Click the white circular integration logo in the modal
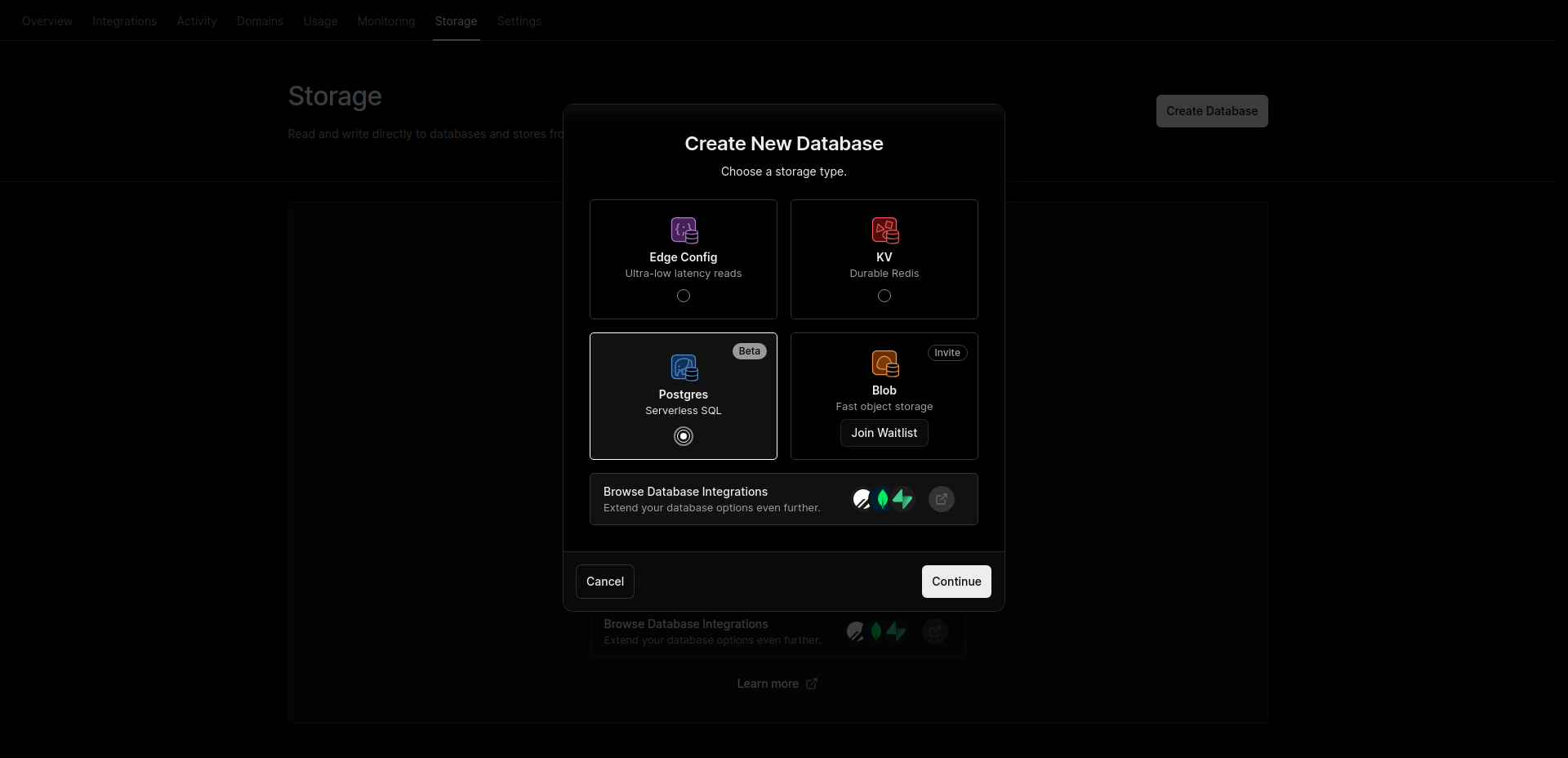The image size is (1568, 758). click(862, 499)
